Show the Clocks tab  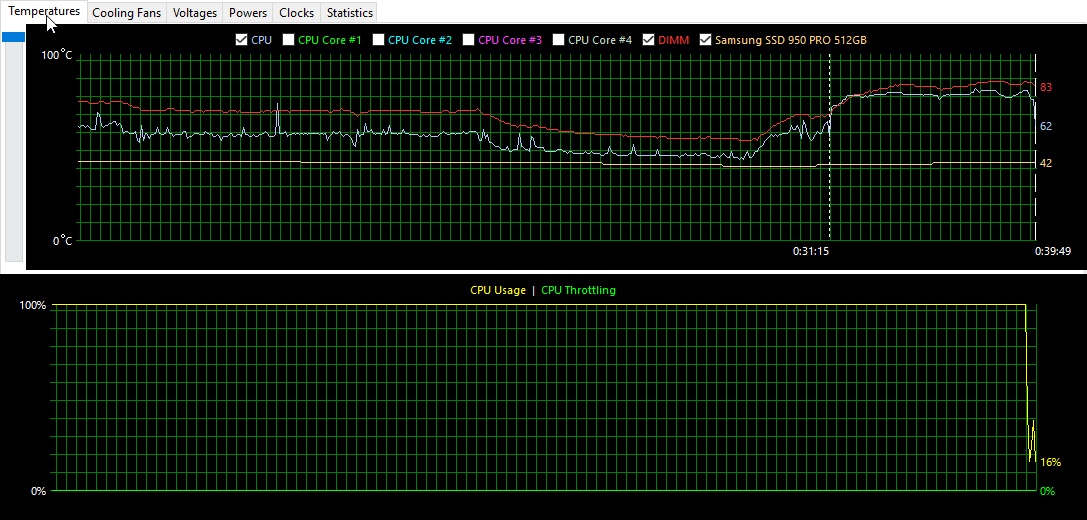click(296, 13)
